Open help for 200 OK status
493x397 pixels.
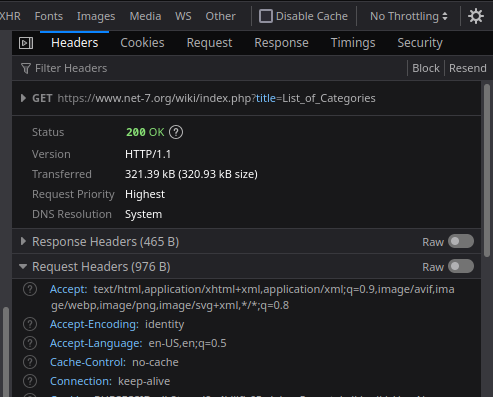coord(176,132)
